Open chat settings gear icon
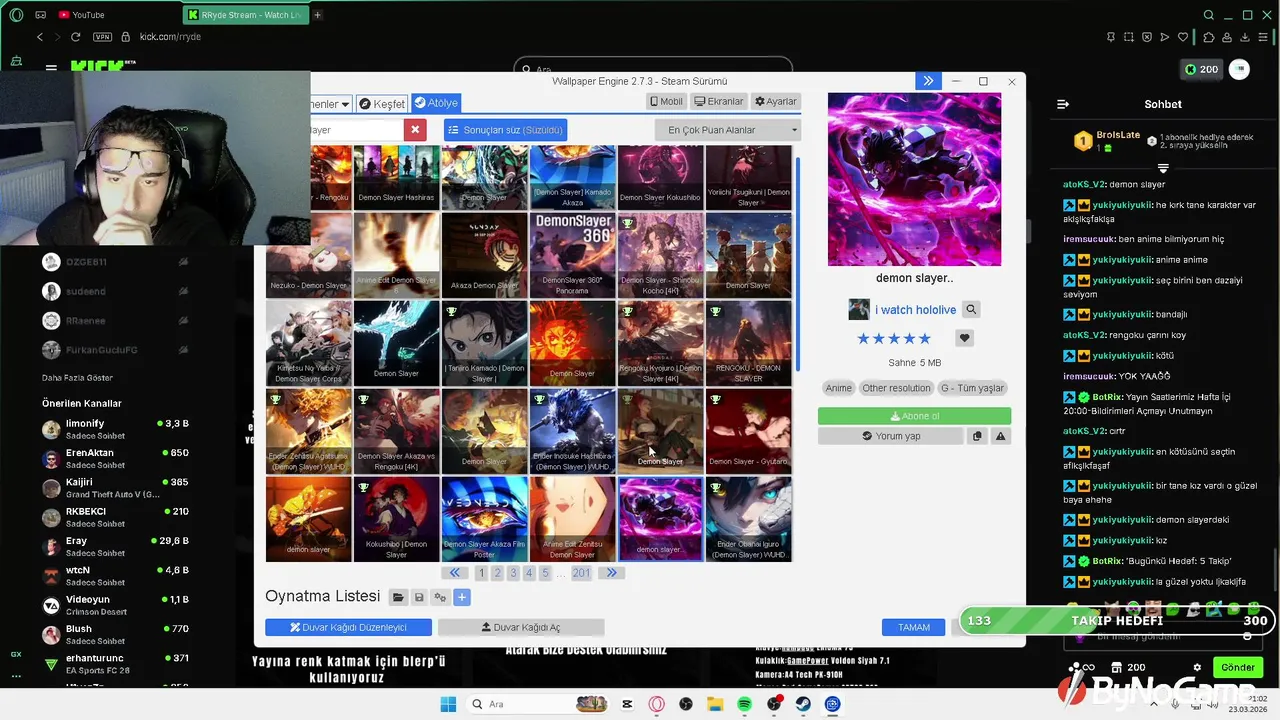 (x=1197, y=667)
